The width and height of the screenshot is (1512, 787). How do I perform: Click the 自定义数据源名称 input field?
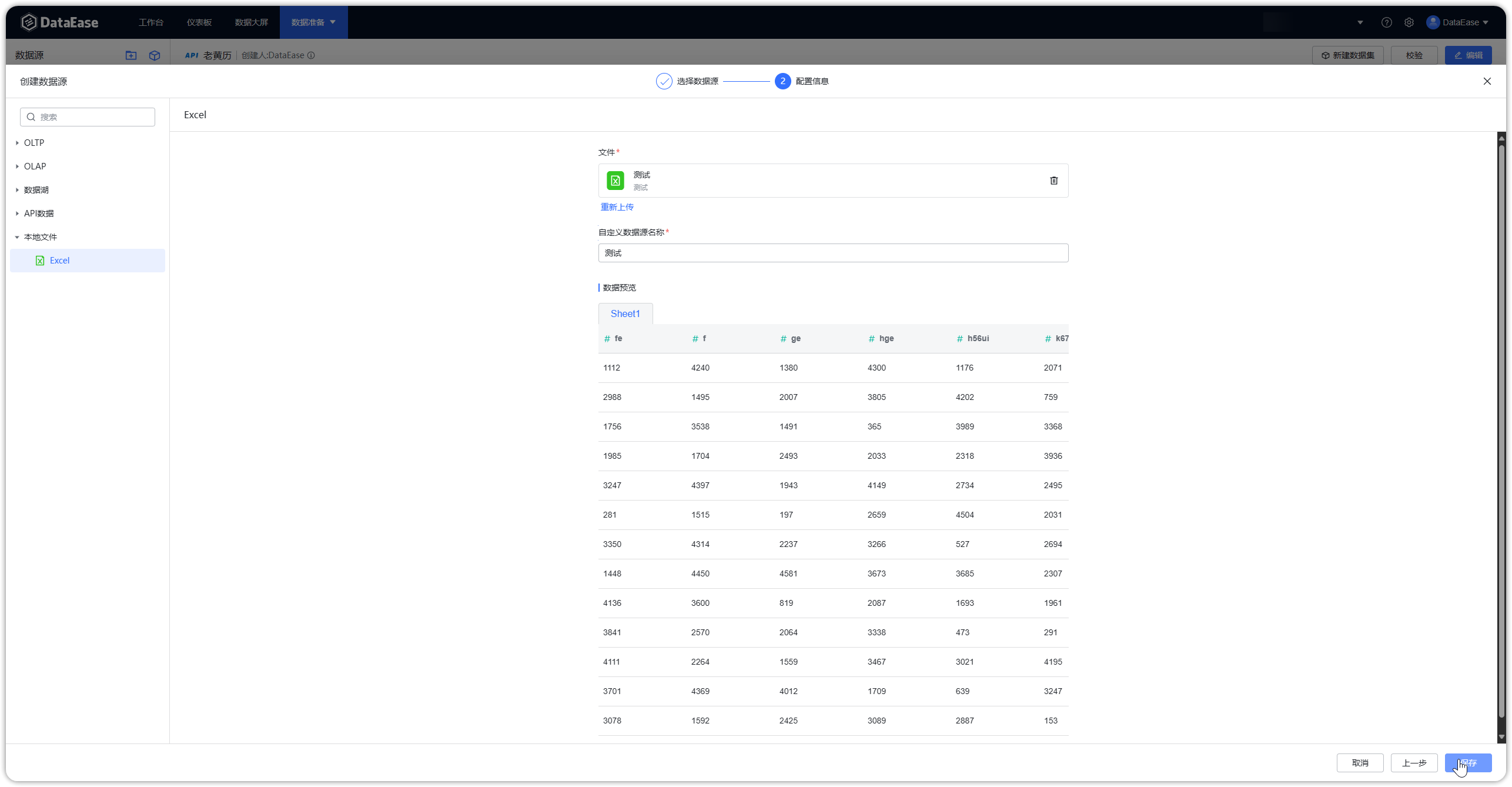tap(832, 252)
